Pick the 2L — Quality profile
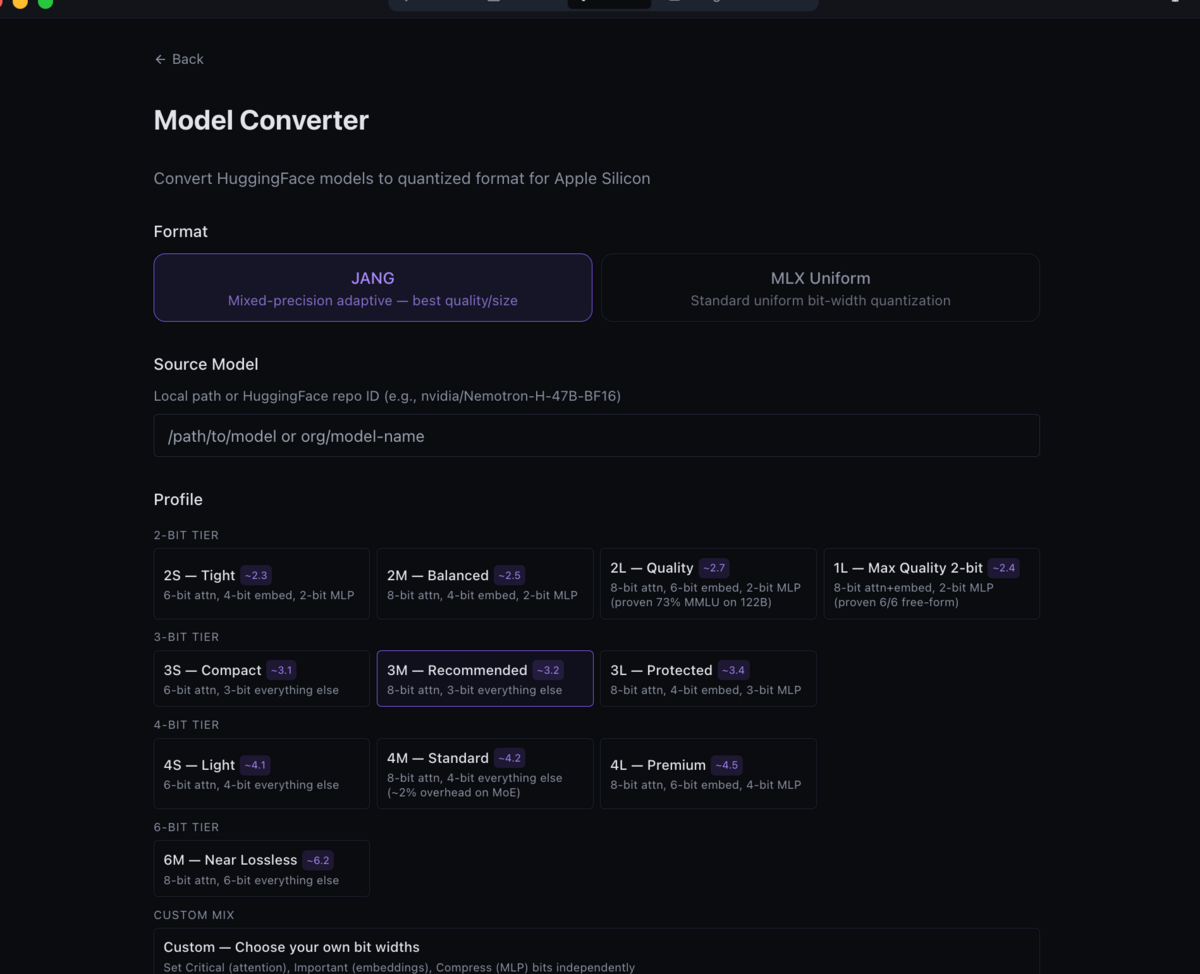 pyautogui.click(x=708, y=584)
